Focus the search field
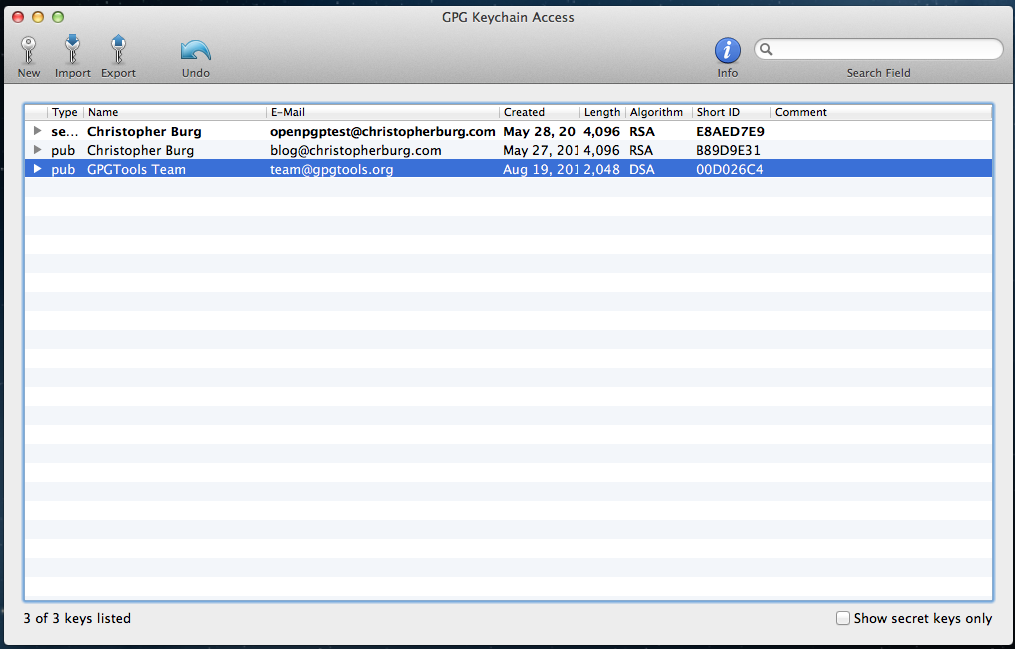This screenshot has height=649, width=1015. [878, 49]
